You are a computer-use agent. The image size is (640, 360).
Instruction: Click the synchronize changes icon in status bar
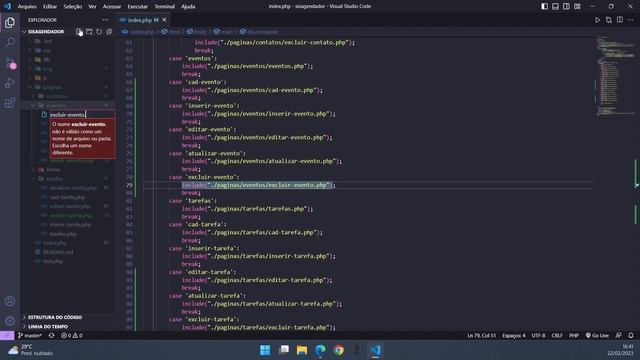click(x=51, y=336)
